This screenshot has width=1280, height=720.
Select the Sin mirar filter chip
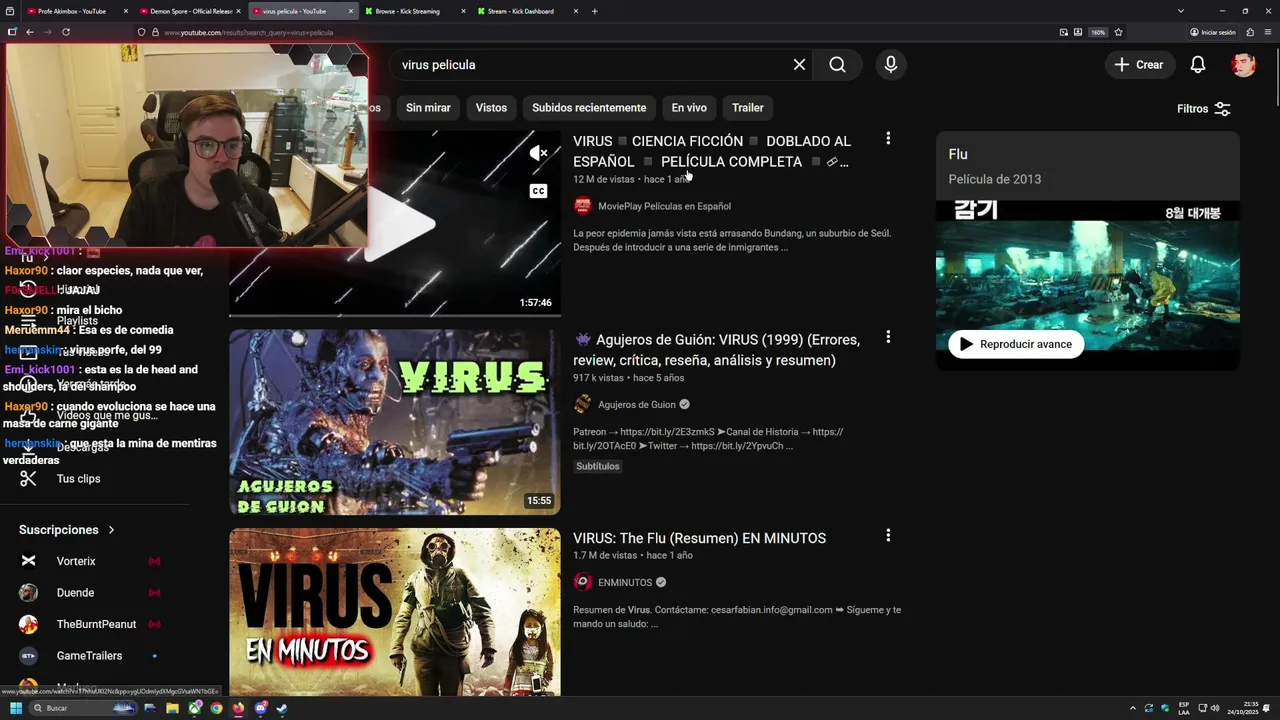[x=428, y=108]
